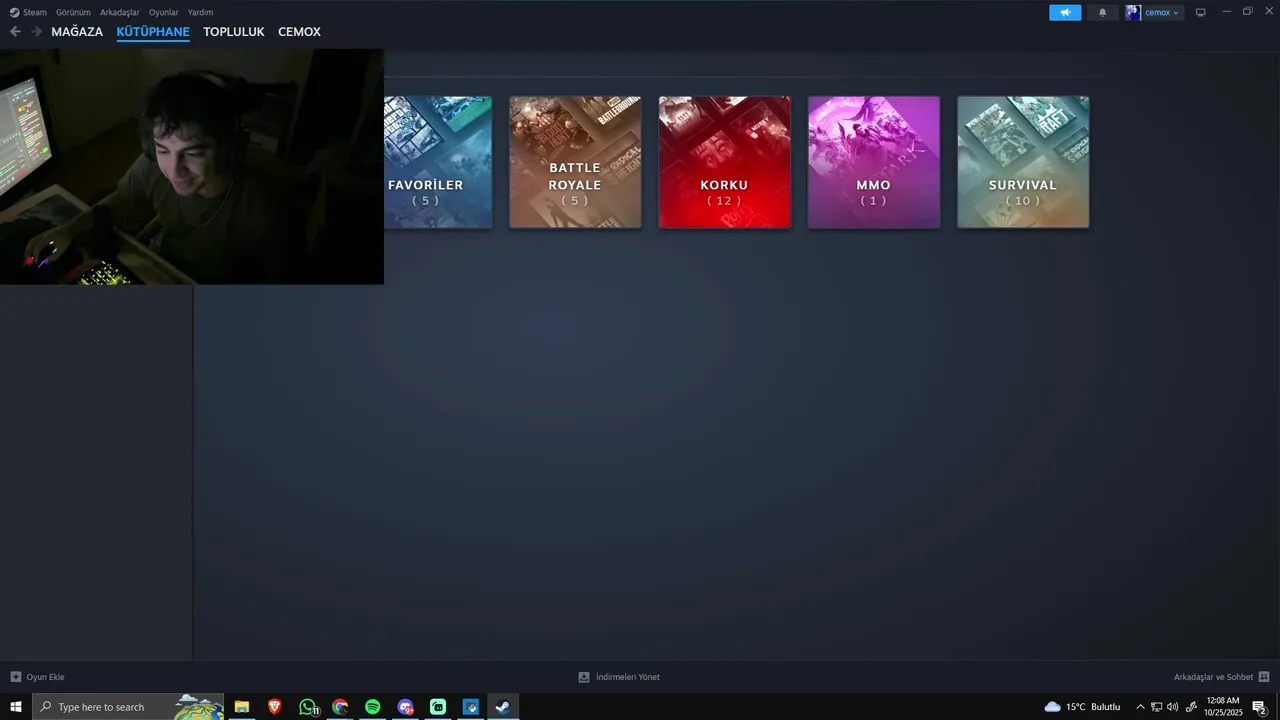
Task: Open the CEMOX profile tab
Action: coord(299,32)
